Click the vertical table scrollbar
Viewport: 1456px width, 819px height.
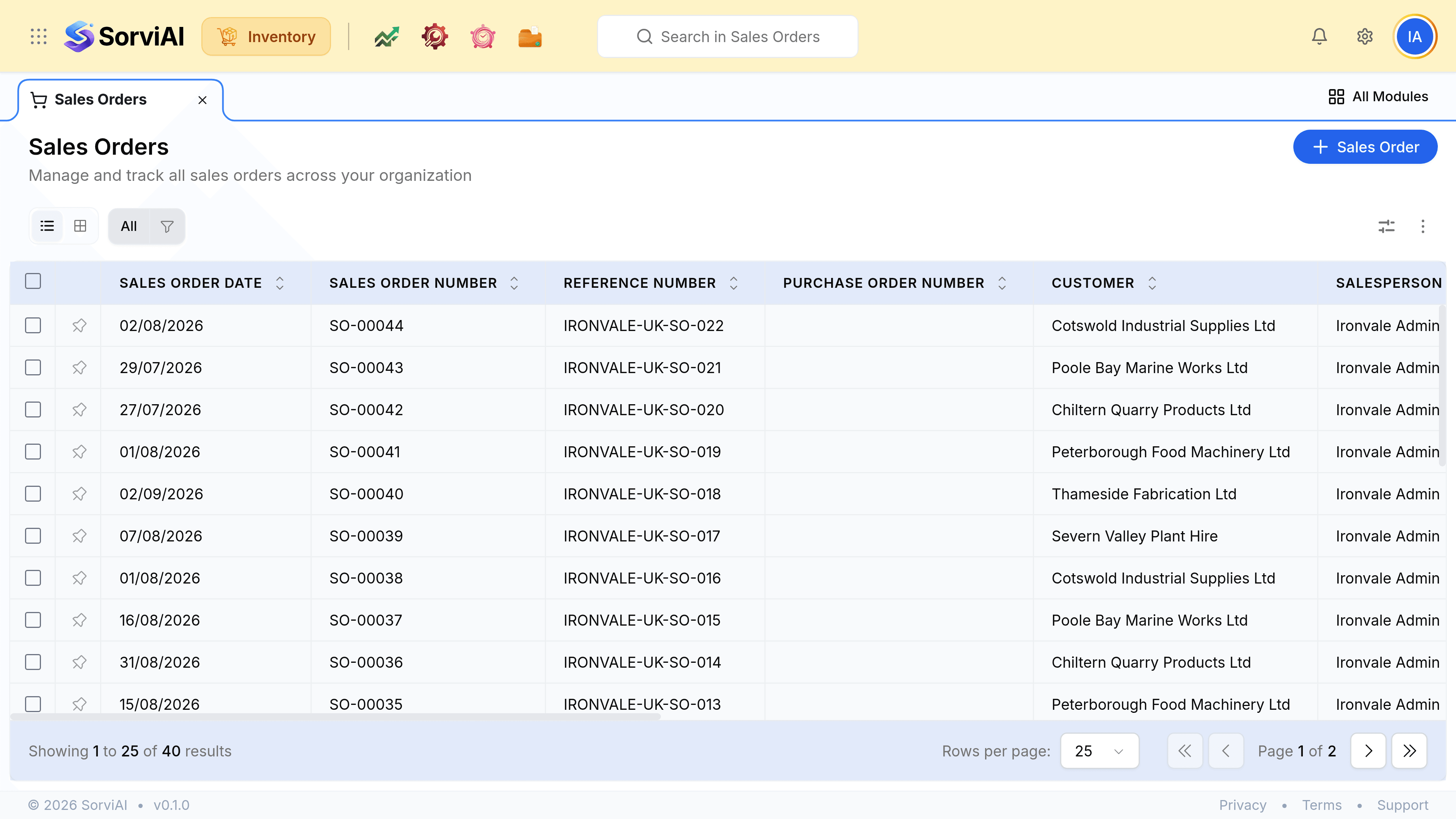[1442, 386]
